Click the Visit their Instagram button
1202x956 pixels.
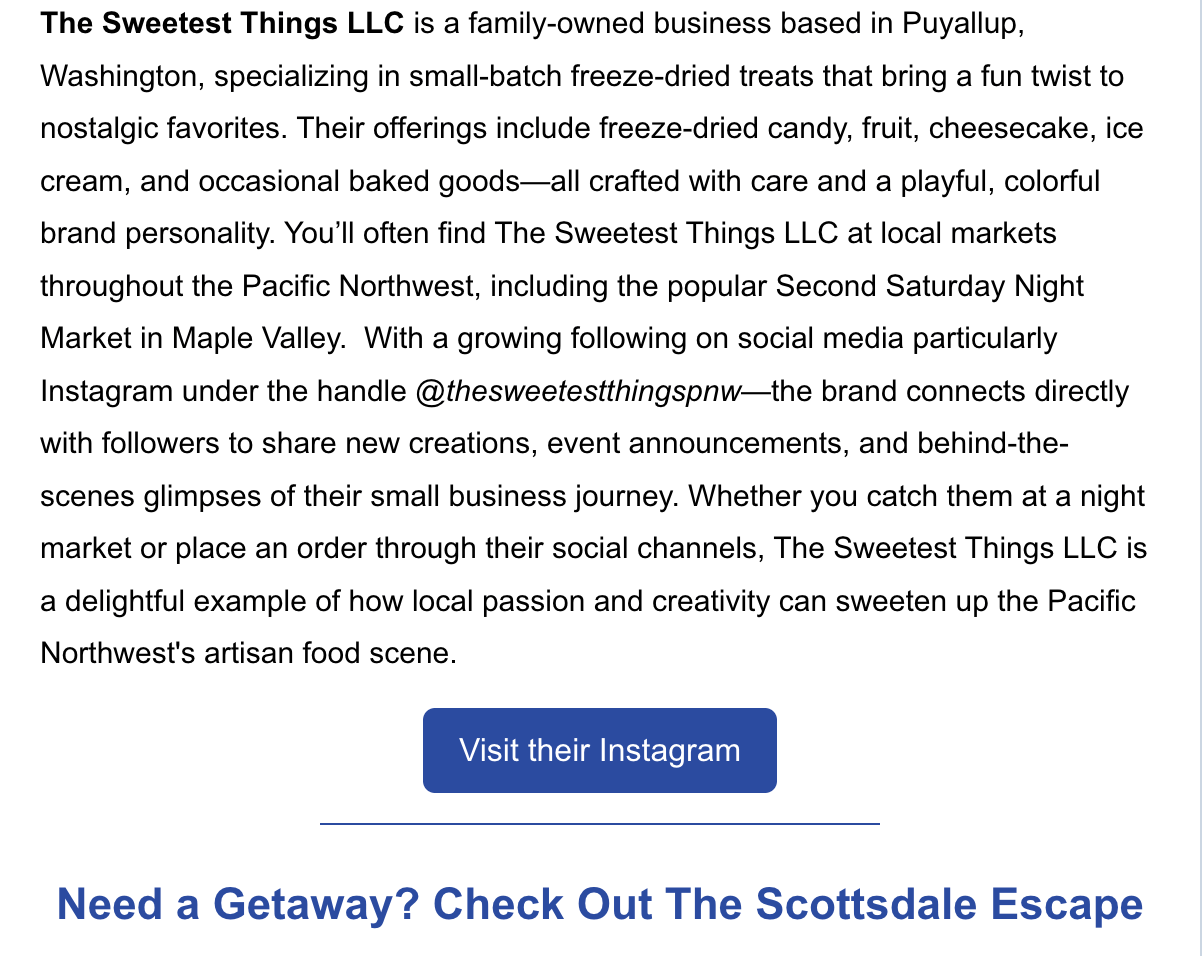pos(600,750)
